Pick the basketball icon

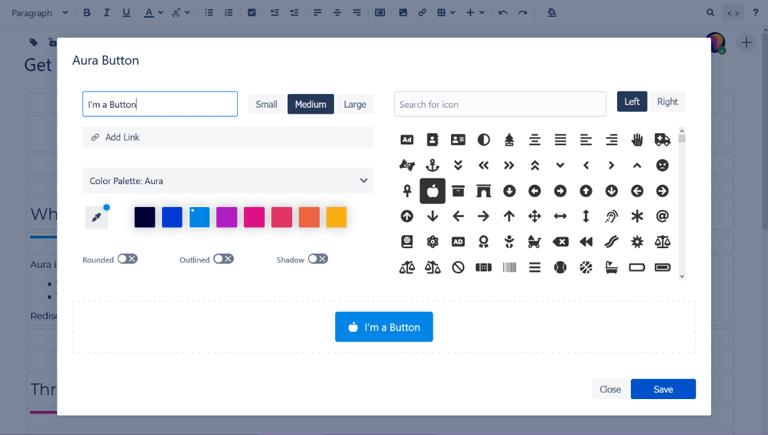click(586, 267)
